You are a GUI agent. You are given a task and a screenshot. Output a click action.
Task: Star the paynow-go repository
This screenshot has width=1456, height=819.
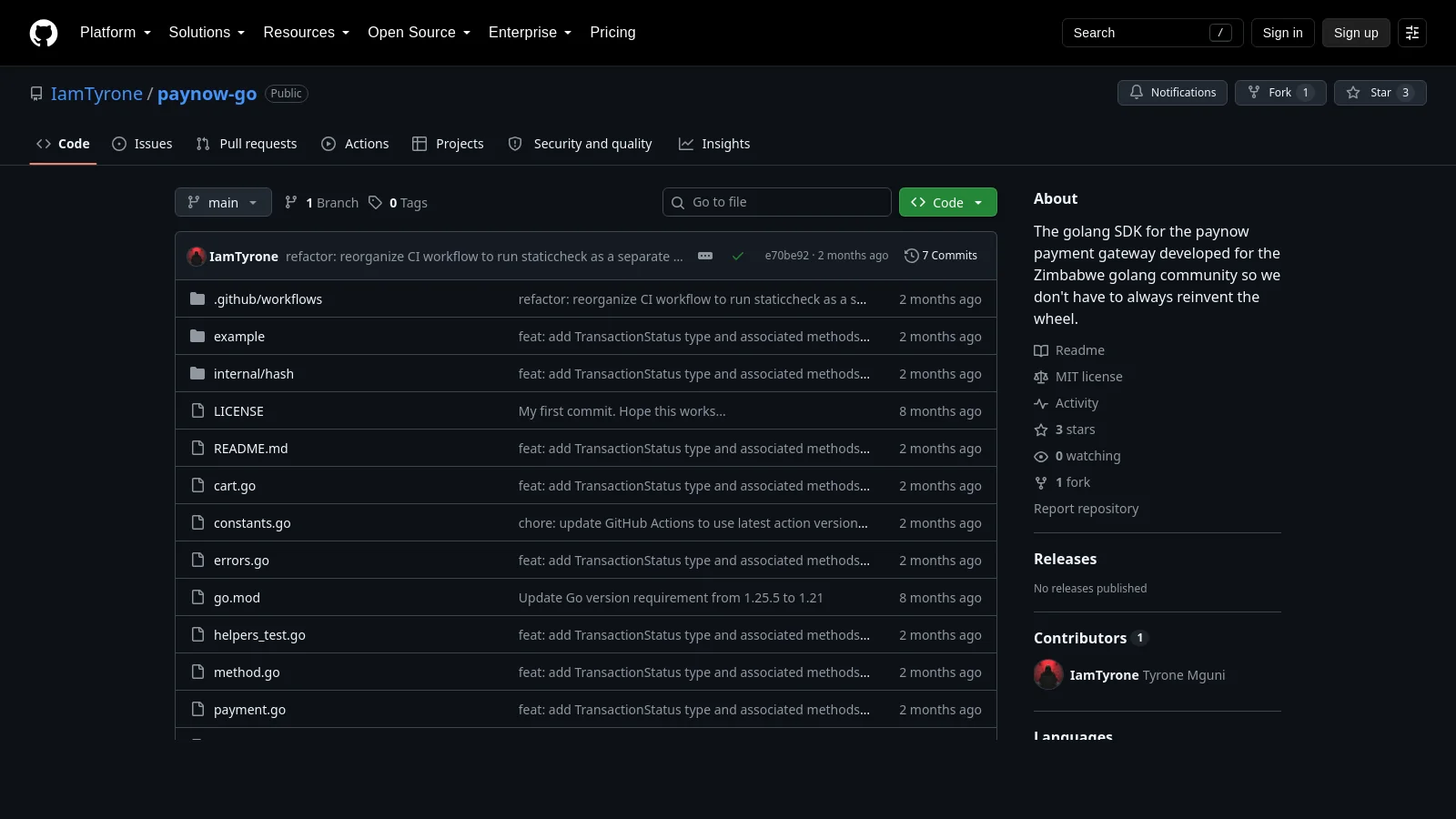(x=1380, y=93)
